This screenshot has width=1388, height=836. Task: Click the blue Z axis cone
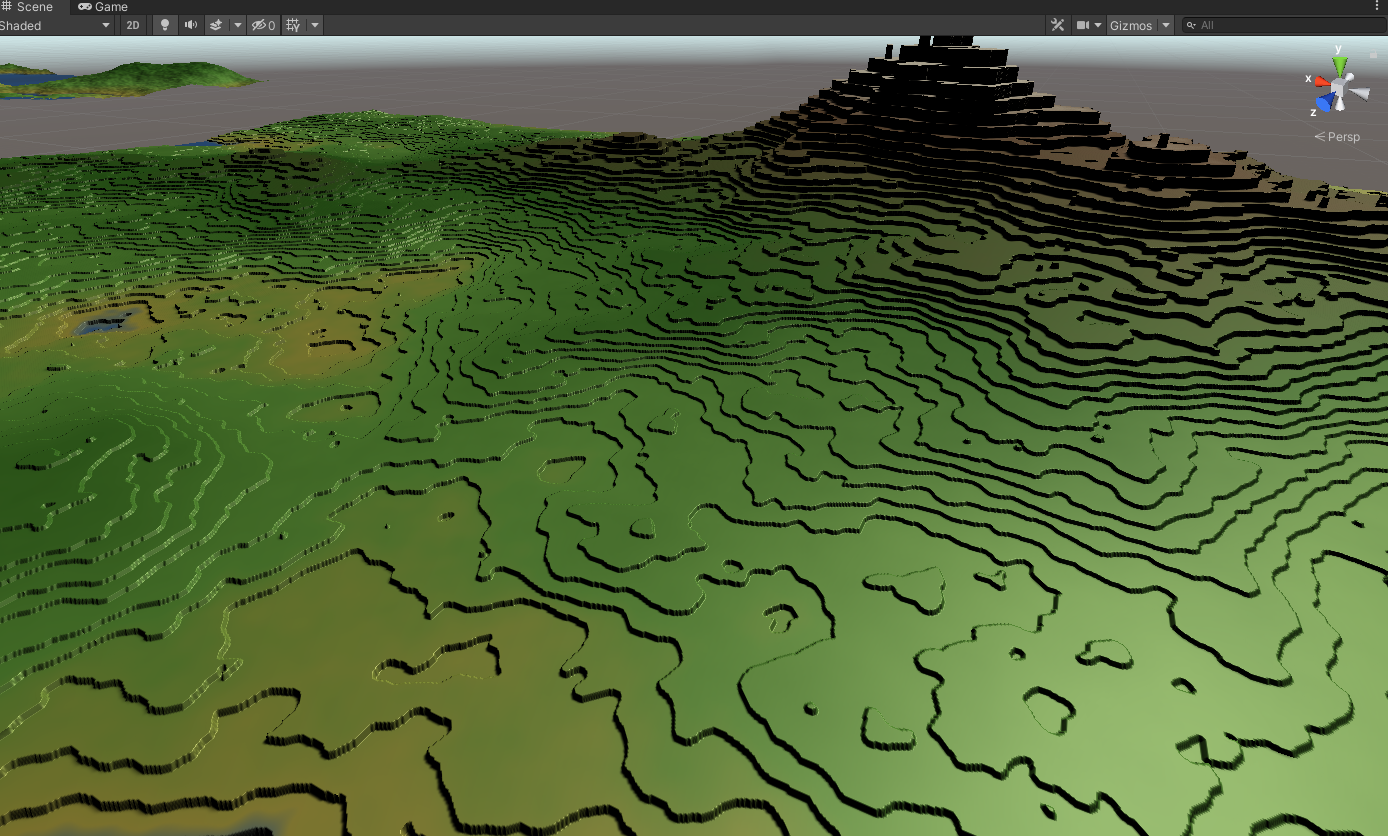1324,102
